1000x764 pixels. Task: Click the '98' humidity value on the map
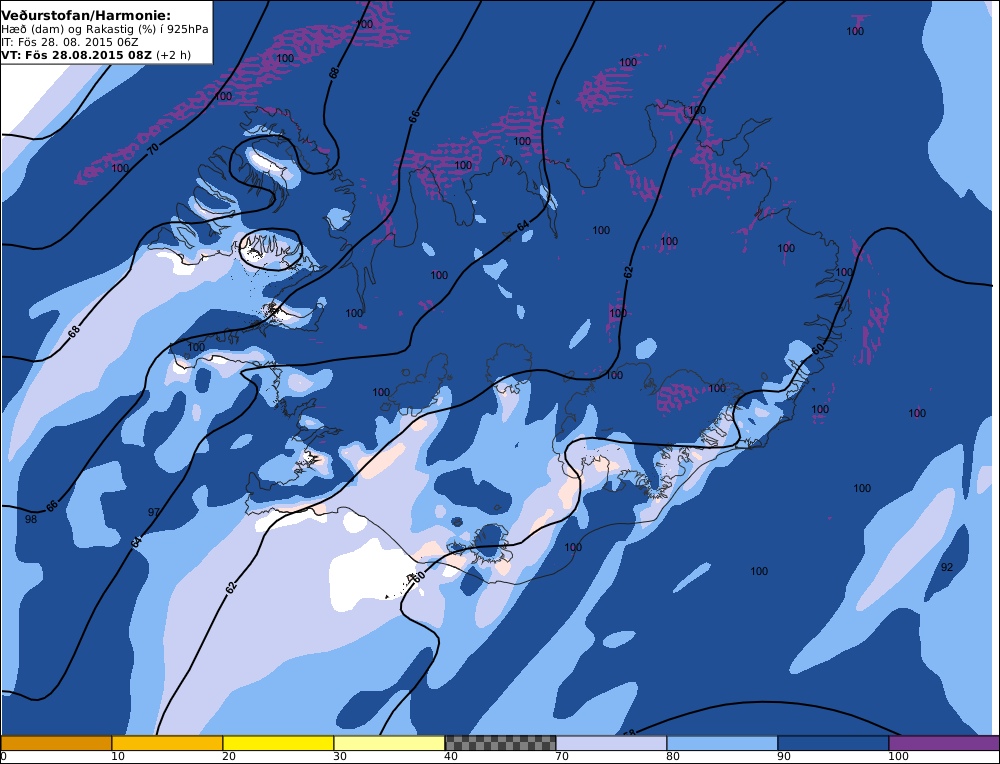[31, 519]
